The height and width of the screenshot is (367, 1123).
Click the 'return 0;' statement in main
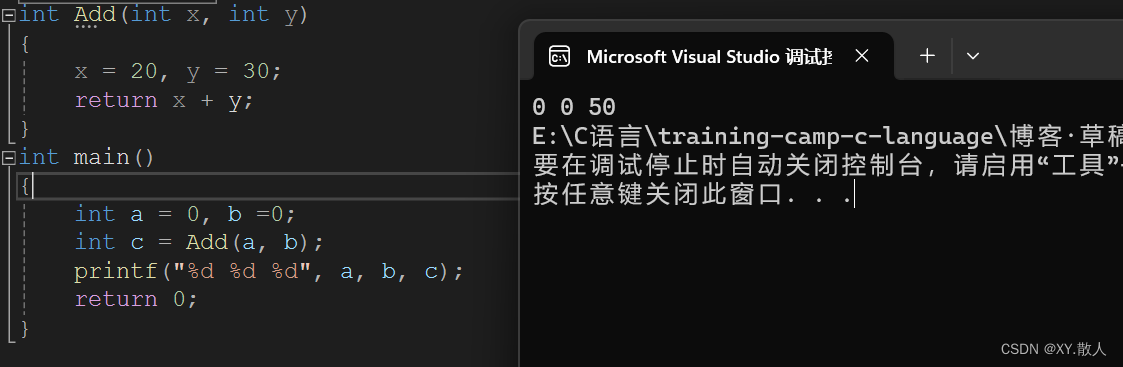coord(136,300)
